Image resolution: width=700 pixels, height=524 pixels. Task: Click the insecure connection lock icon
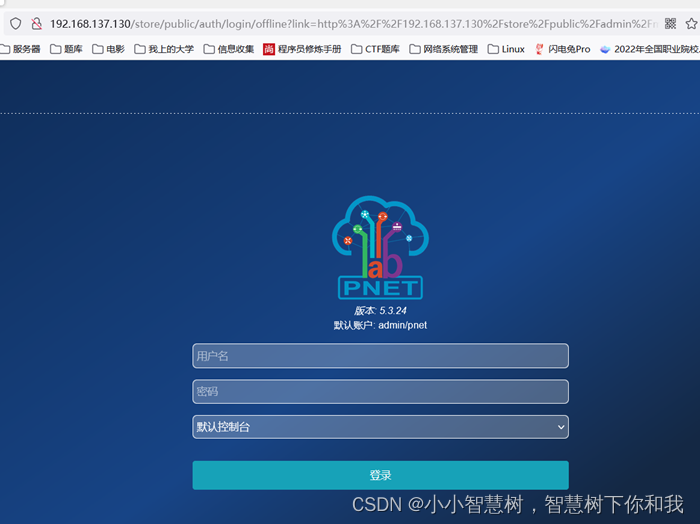(x=37, y=24)
